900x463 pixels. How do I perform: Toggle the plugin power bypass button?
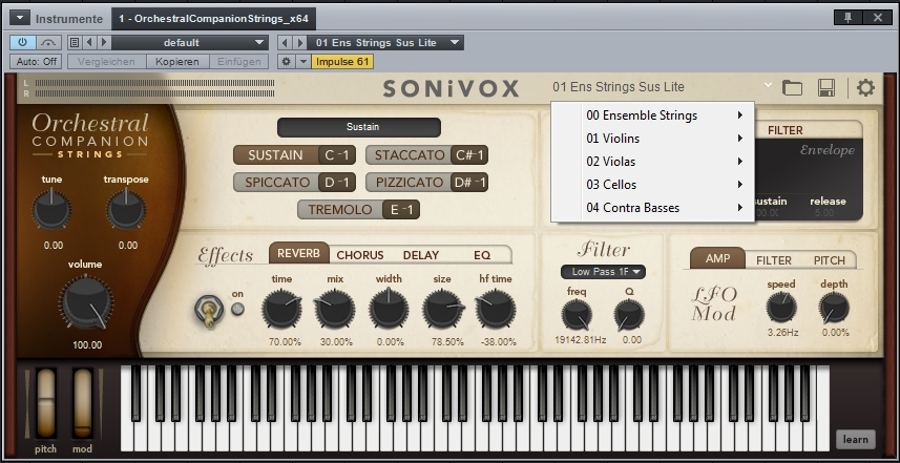23,42
